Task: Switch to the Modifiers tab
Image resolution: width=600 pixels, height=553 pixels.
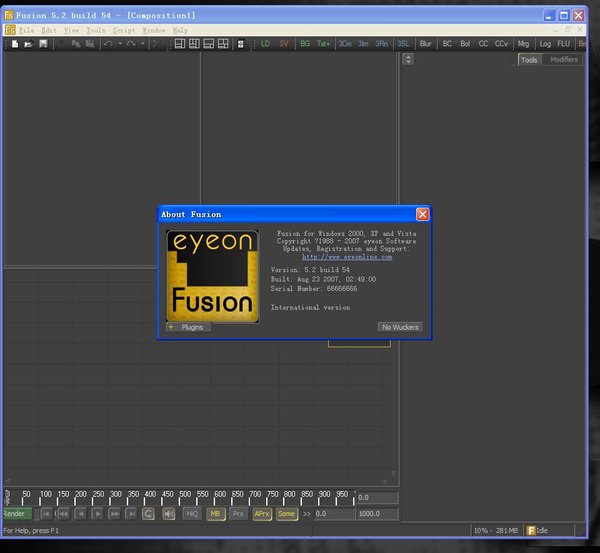Action: (563, 60)
